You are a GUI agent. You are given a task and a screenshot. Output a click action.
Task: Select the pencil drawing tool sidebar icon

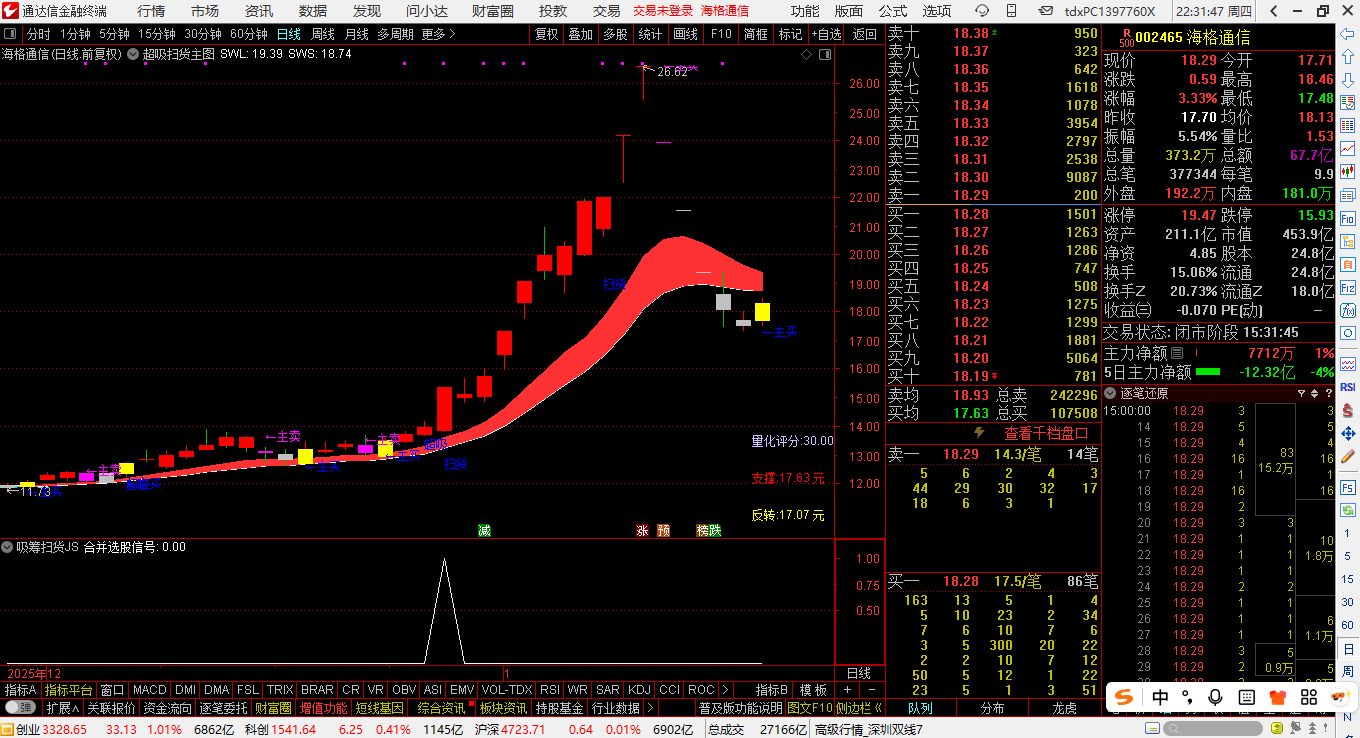tap(1347, 455)
